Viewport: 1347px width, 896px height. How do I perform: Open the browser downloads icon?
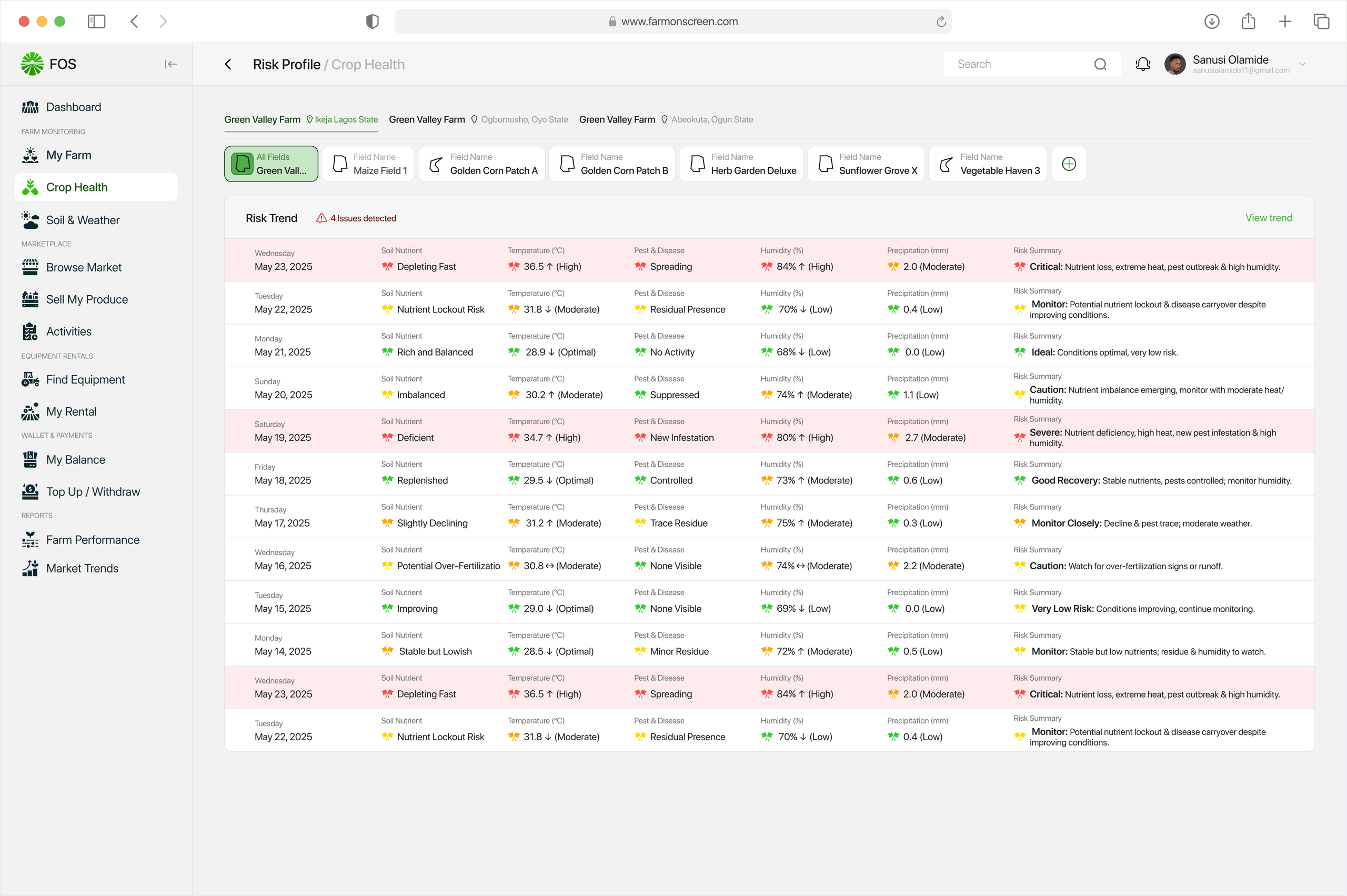pos(1212,21)
